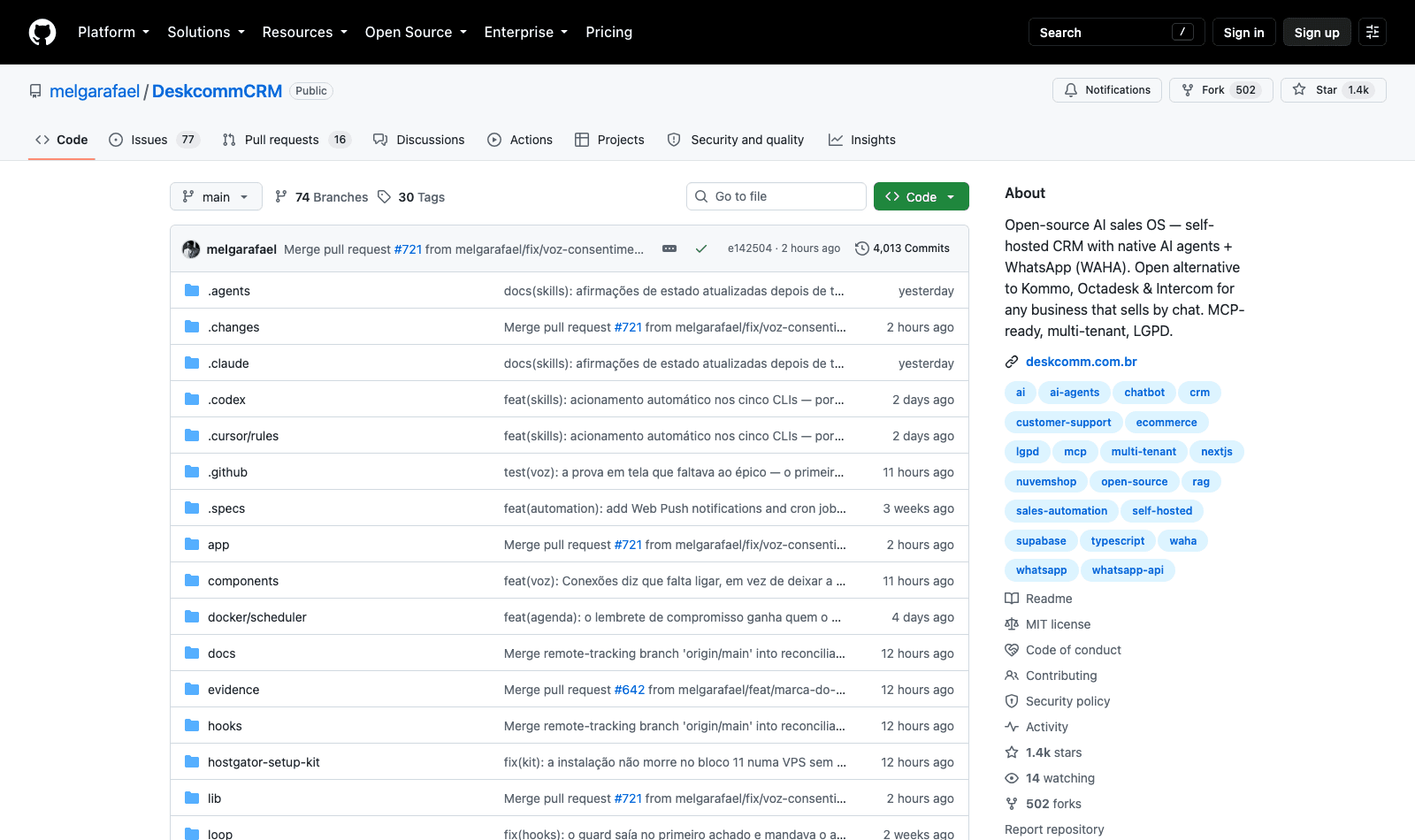The image size is (1415, 840).
Task: Expand the Enterprise menu
Action: 525,32
